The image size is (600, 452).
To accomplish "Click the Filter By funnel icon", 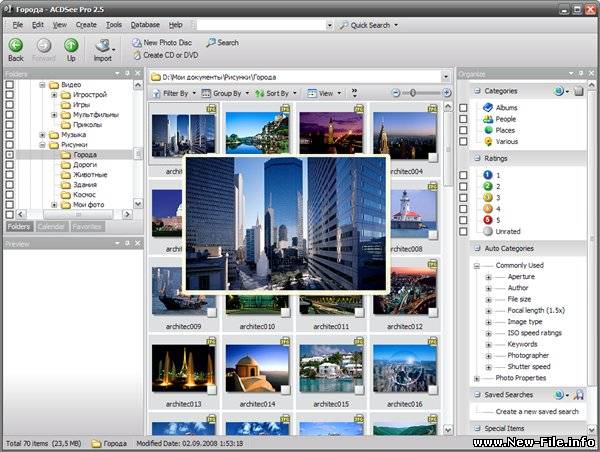I will click(155, 93).
